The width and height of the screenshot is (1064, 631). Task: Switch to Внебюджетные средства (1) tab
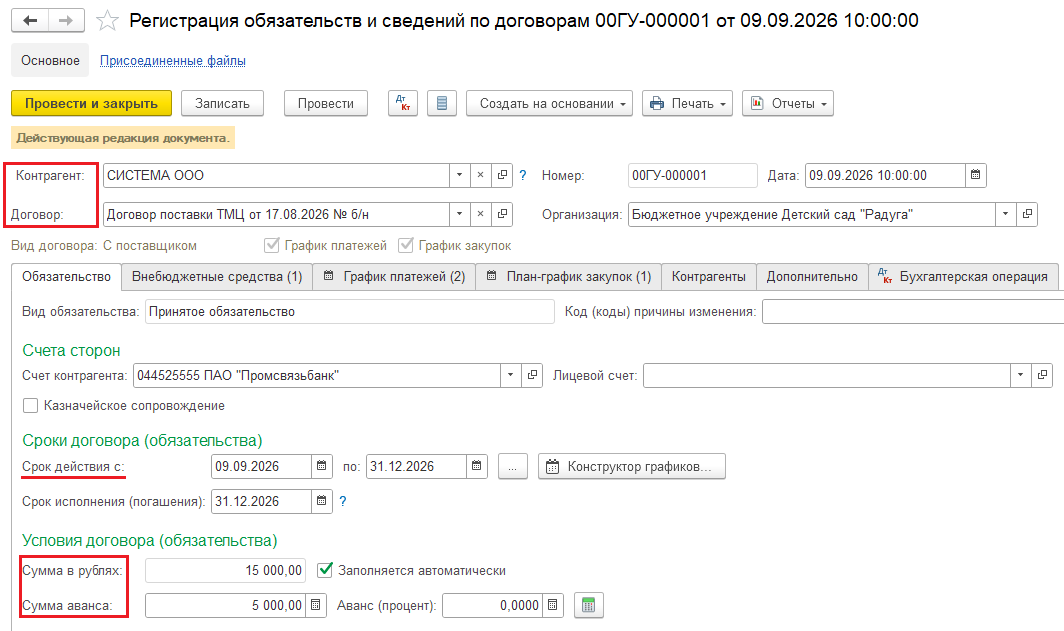[216, 276]
